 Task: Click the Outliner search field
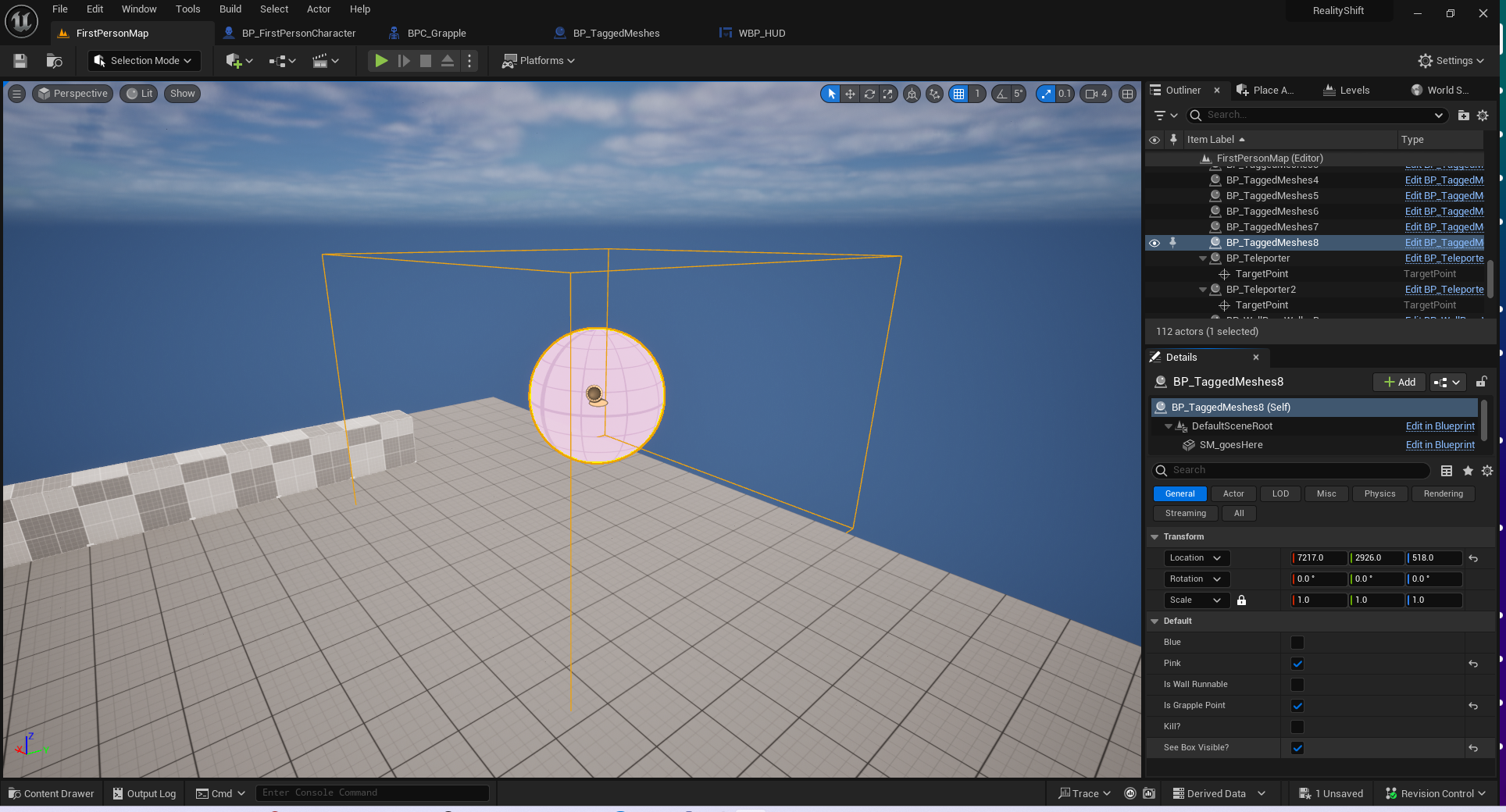click(1317, 116)
